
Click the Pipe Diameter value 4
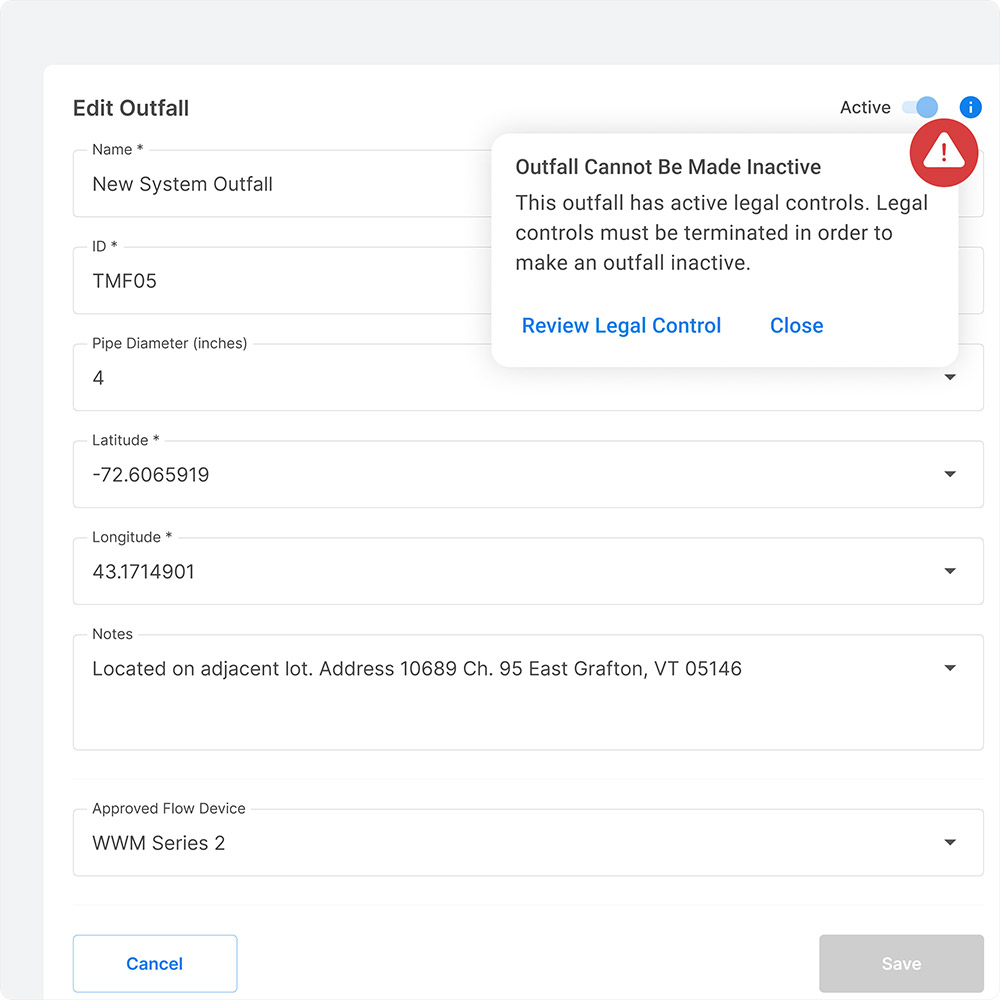tap(98, 378)
